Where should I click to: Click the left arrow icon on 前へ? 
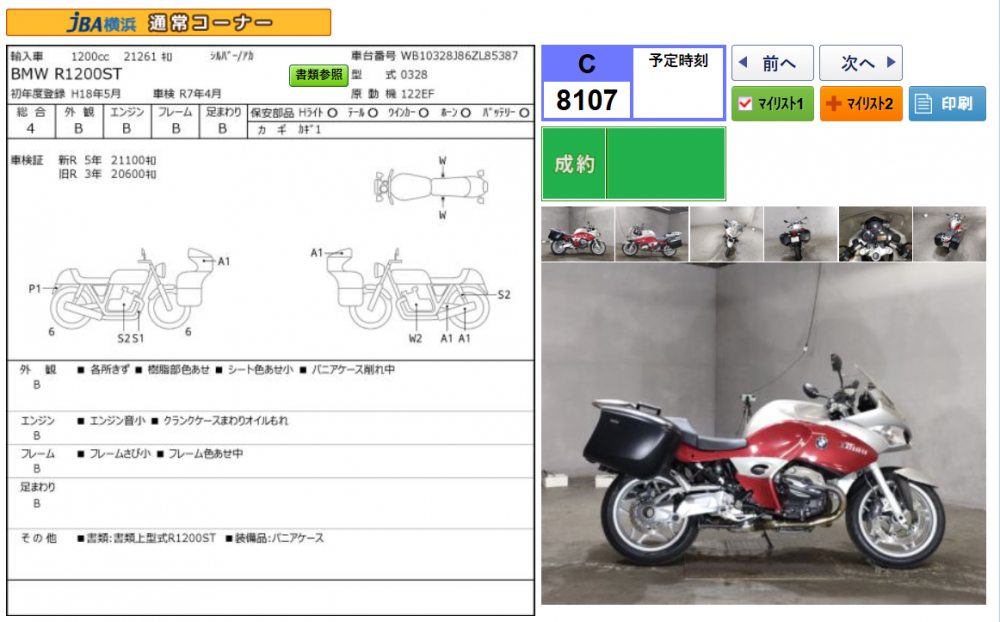(742, 63)
